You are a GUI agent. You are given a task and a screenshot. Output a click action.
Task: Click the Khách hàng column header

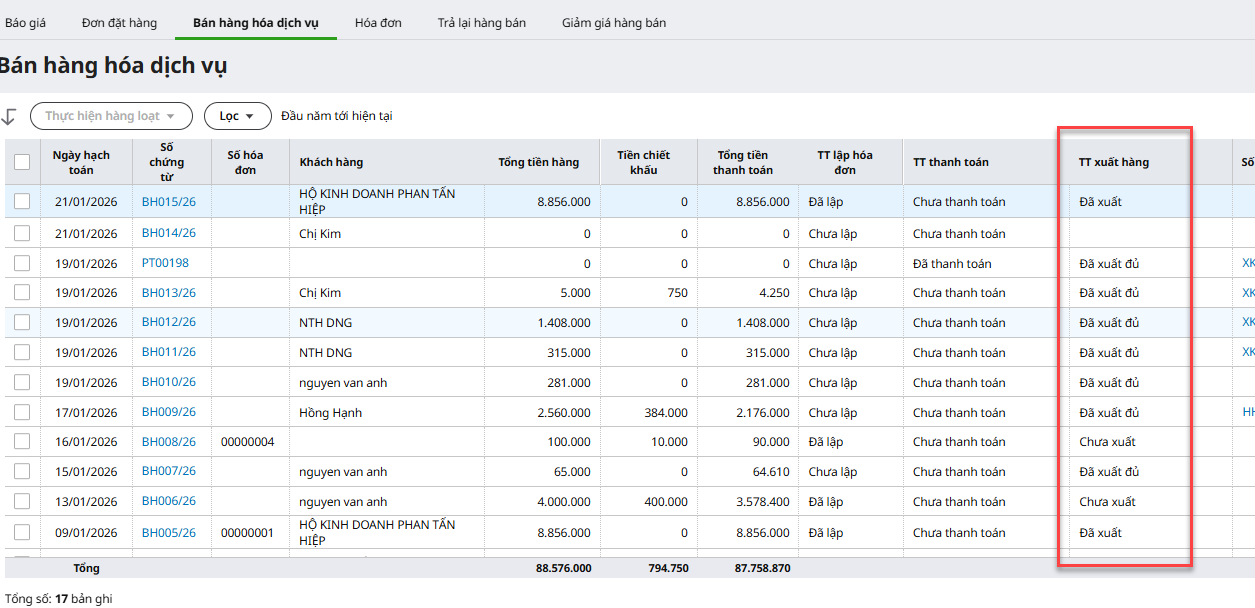coord(331,162)
